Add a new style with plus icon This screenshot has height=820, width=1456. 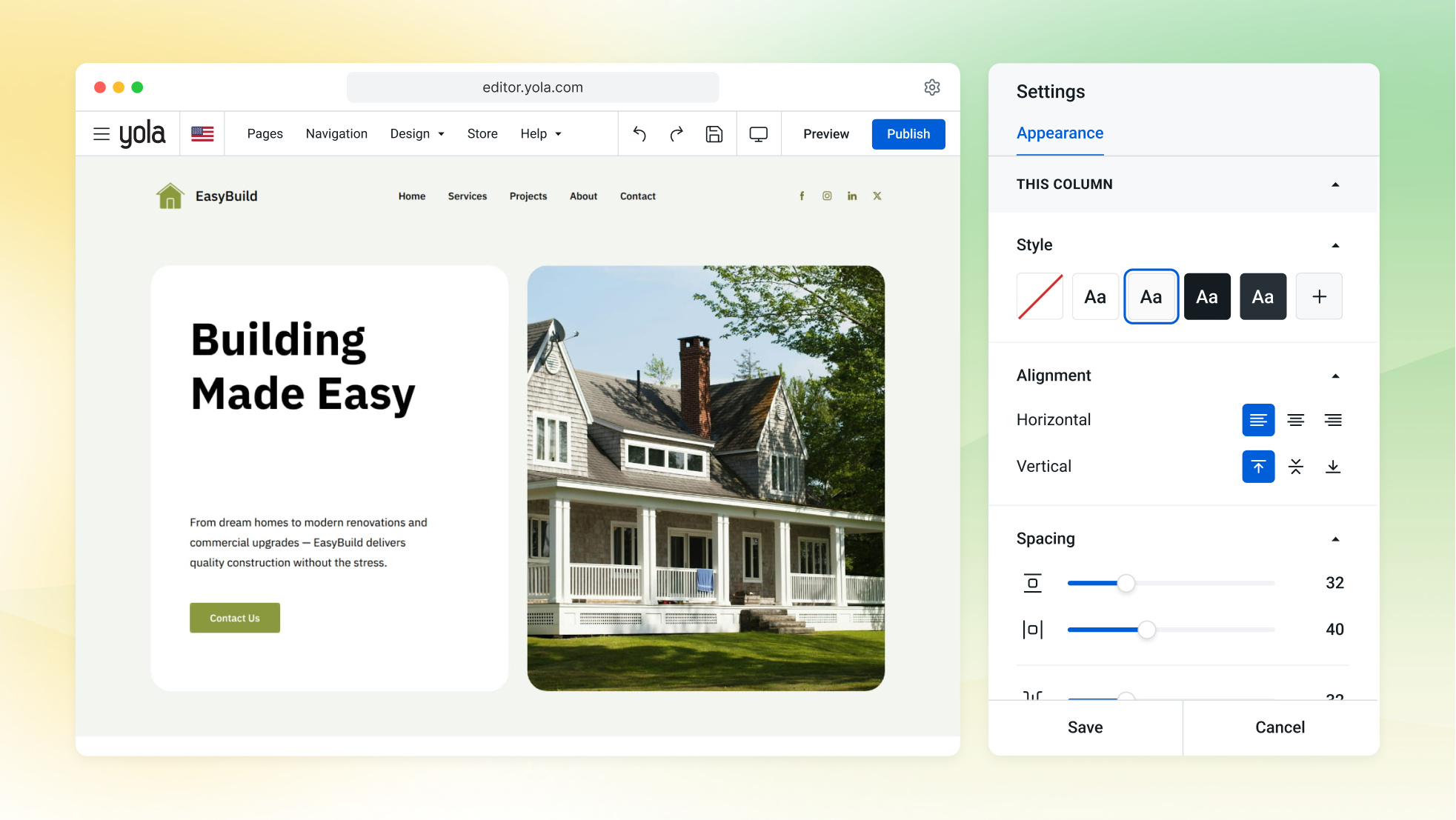coord(1319,296)
